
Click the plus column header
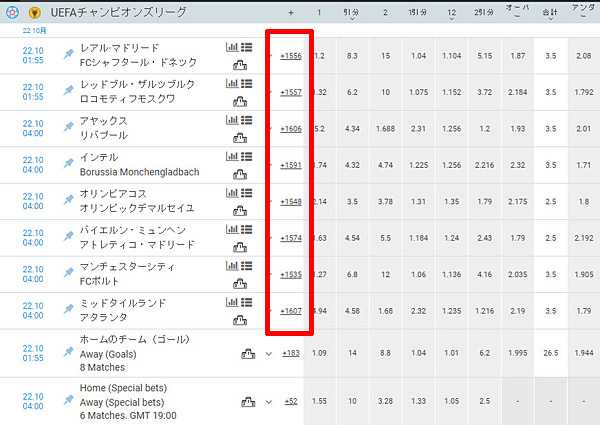(291, 13)
